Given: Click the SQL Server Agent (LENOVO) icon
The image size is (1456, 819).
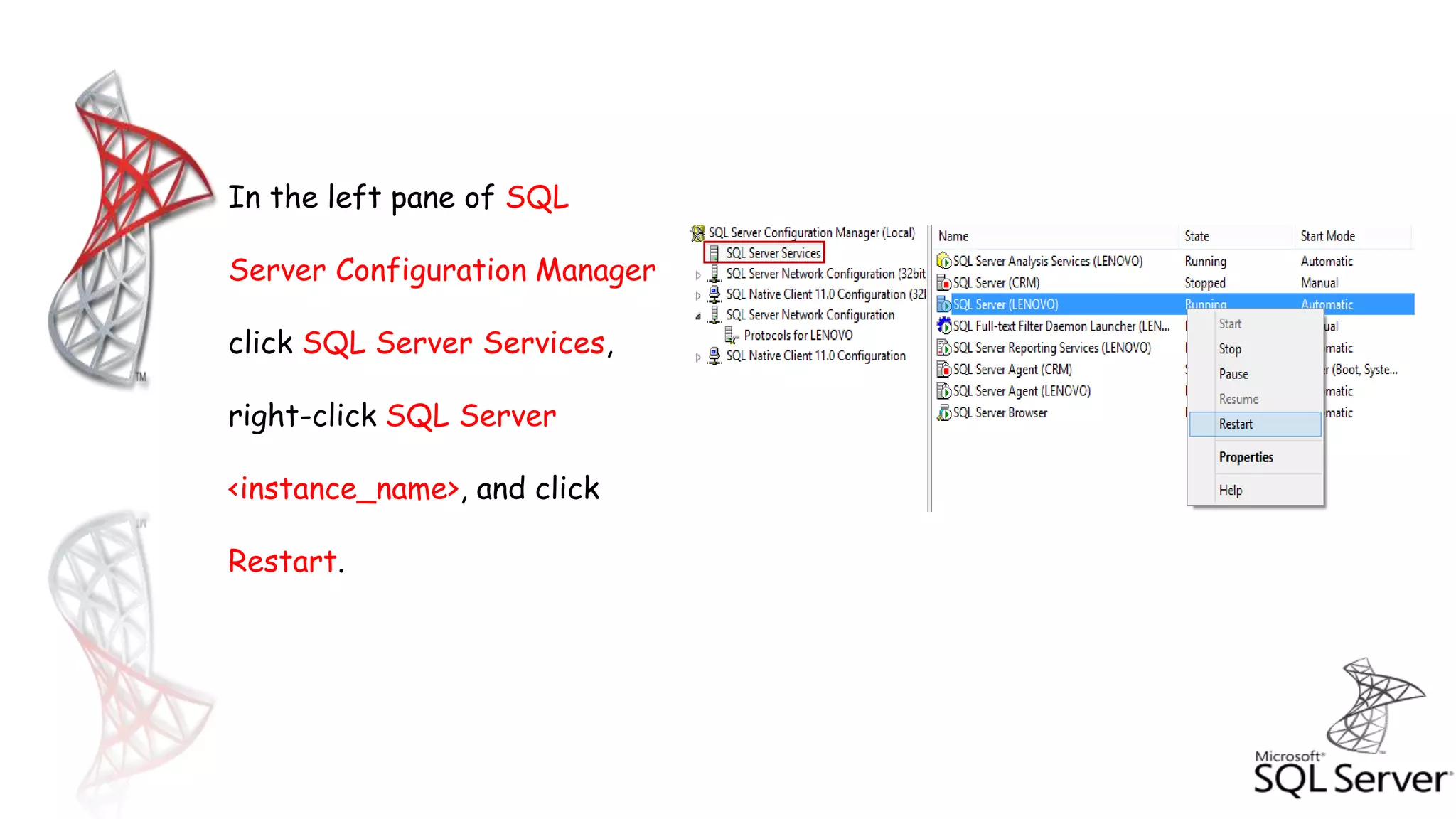Looking at the screenshot, I should coord(943,391).
